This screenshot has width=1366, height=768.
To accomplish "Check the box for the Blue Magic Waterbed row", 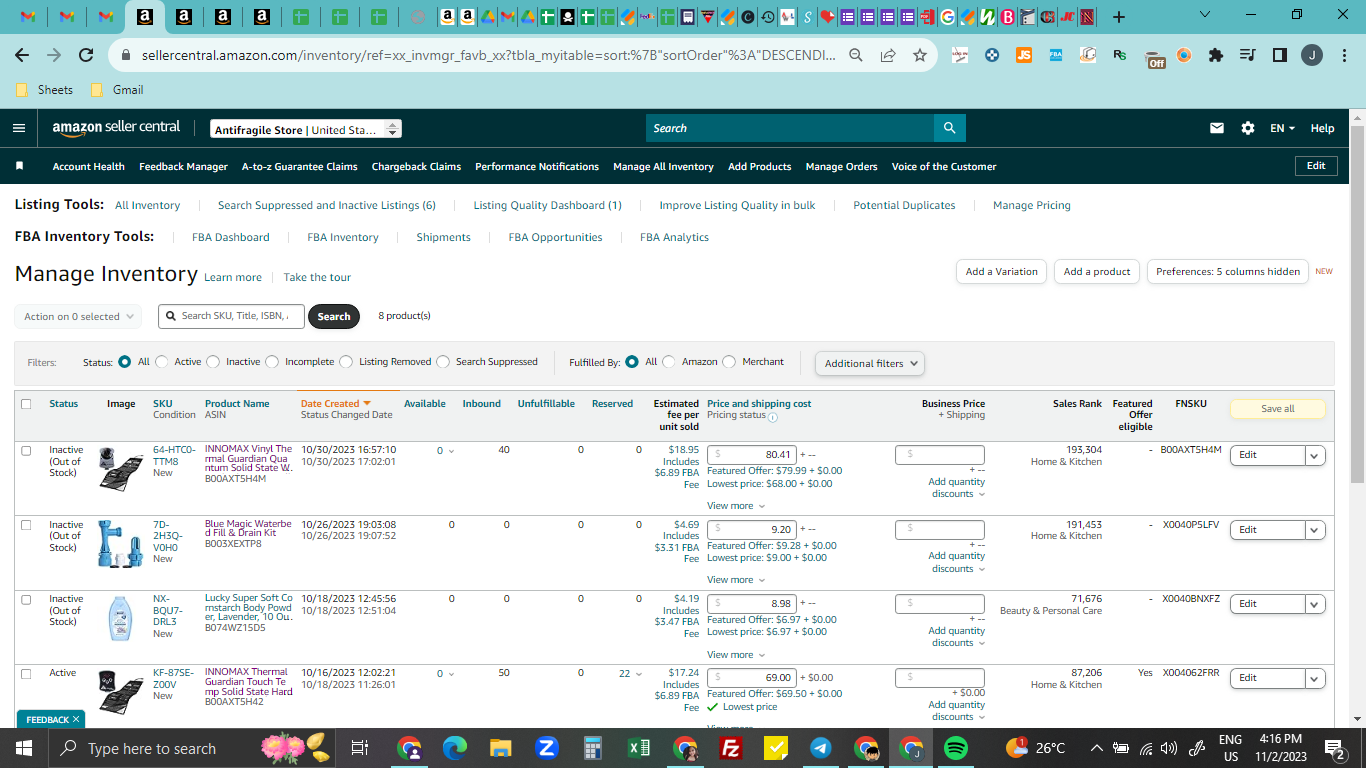I will click(x=26, y=525).
